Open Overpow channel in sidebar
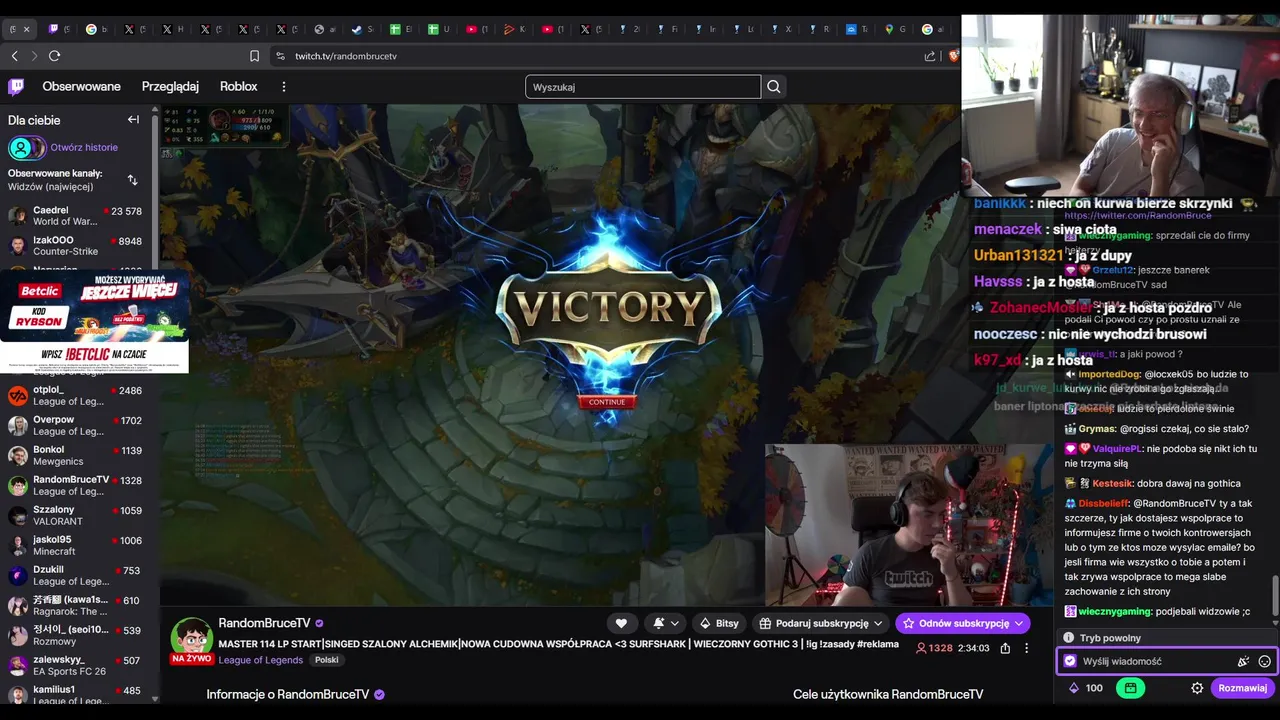The height and width of the screenshot is (720, 1280). 78,426
